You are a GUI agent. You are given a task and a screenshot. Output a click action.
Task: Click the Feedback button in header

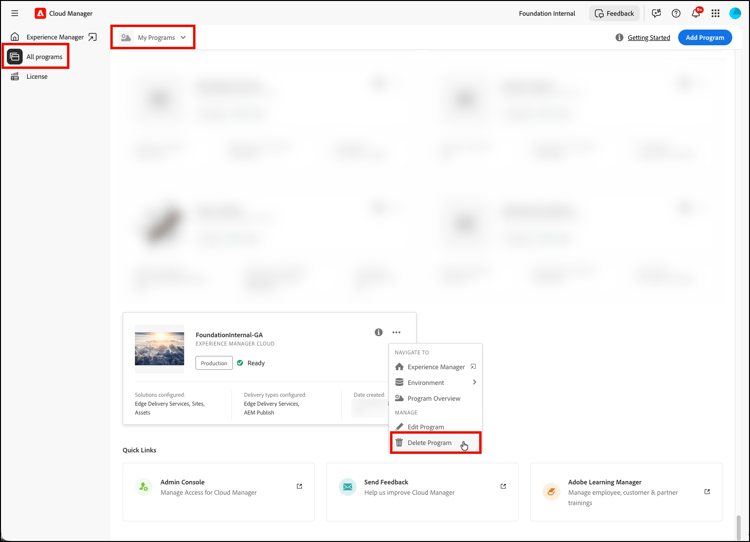[x=614, y=13]
